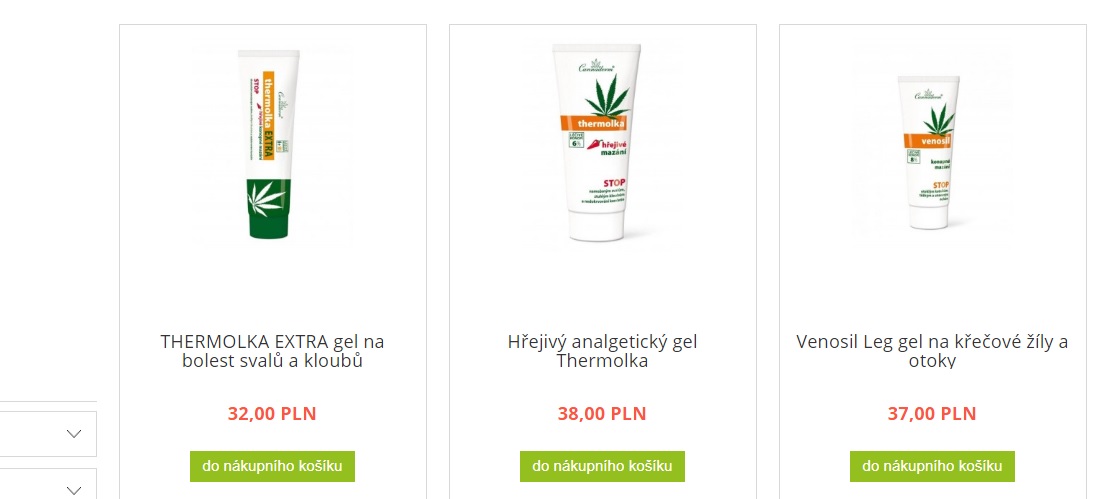Image resolution: width=1097 pixels, height=499 pixels.
Task: Open Hřejivý analgetický gel Thermolka title link
Action: pyautogui.click(x=602, y=351)
